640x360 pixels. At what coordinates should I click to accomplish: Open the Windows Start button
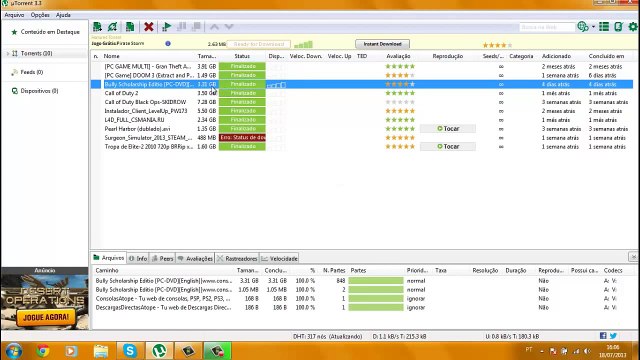[x=13, y=351]
